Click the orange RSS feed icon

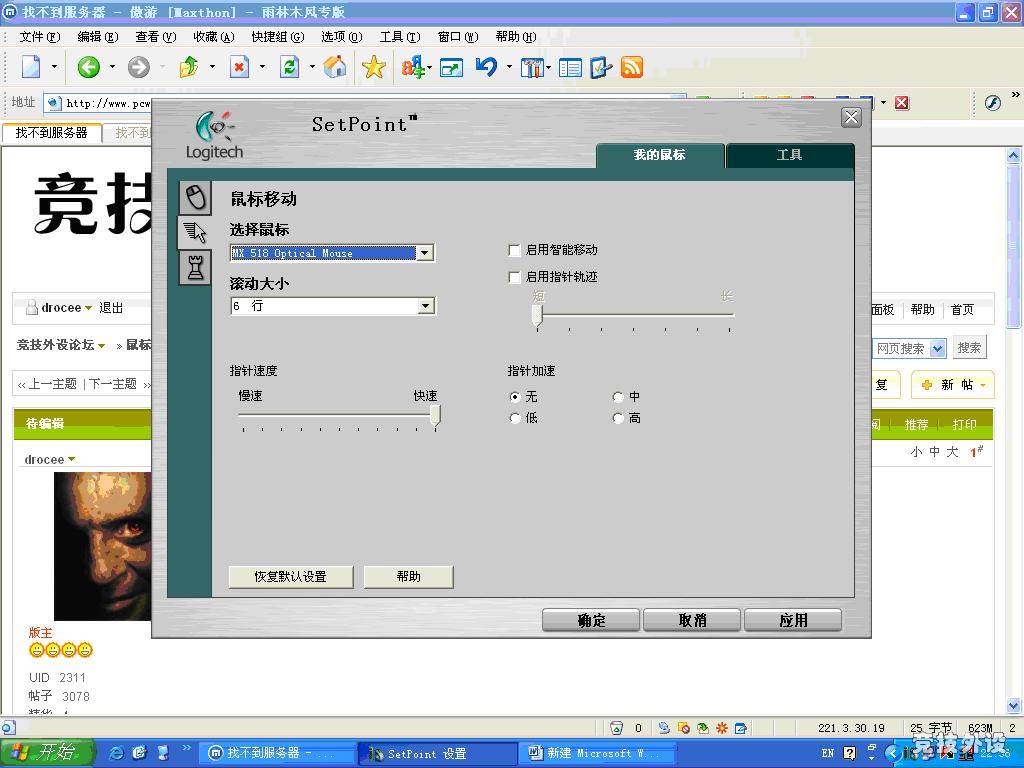click(632, 67)
